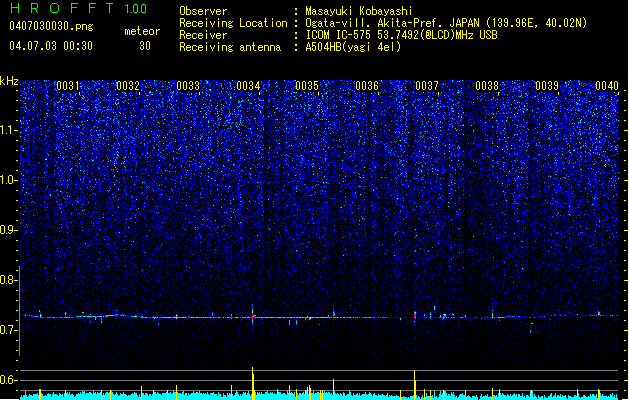Click the 1.0 frequency axis label
Screen dimensions: 629x400
click(8, 180)
